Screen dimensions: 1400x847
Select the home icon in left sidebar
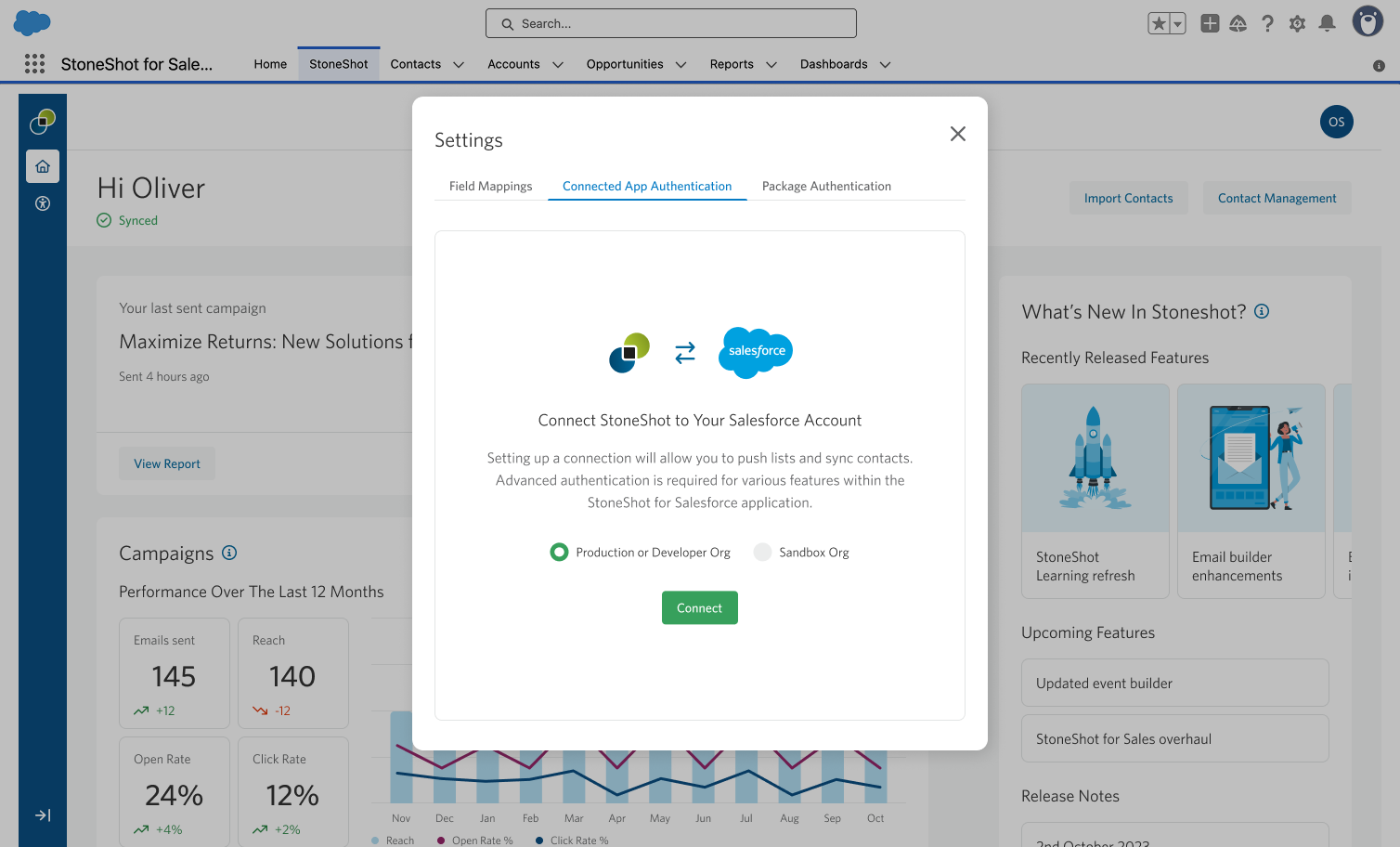[x=43, y=166]
